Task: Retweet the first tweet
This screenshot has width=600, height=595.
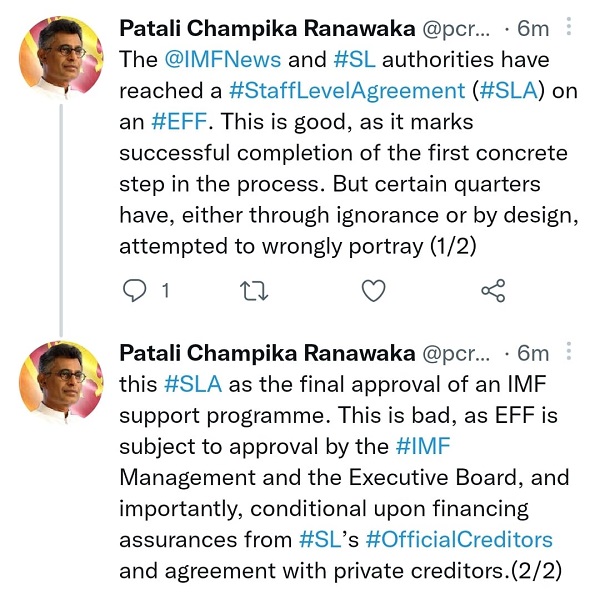Action: click(x=254, y=291)
